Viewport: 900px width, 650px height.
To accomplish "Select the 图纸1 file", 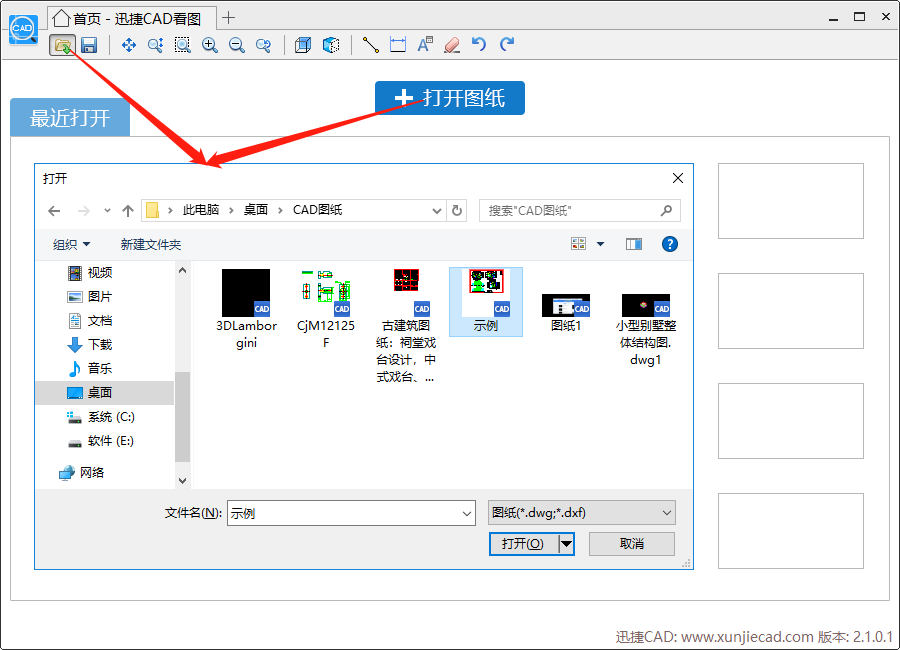I will pyautogui.click(x=566, y=313).
